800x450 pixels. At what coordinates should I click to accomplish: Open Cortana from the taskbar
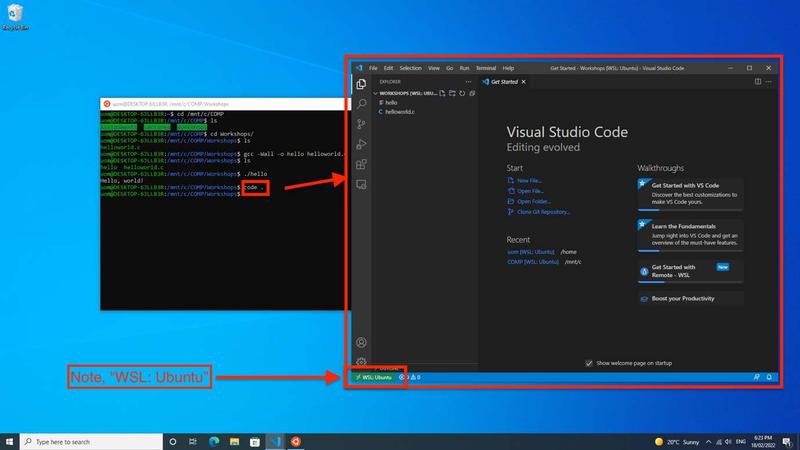(x=172, y=441)
